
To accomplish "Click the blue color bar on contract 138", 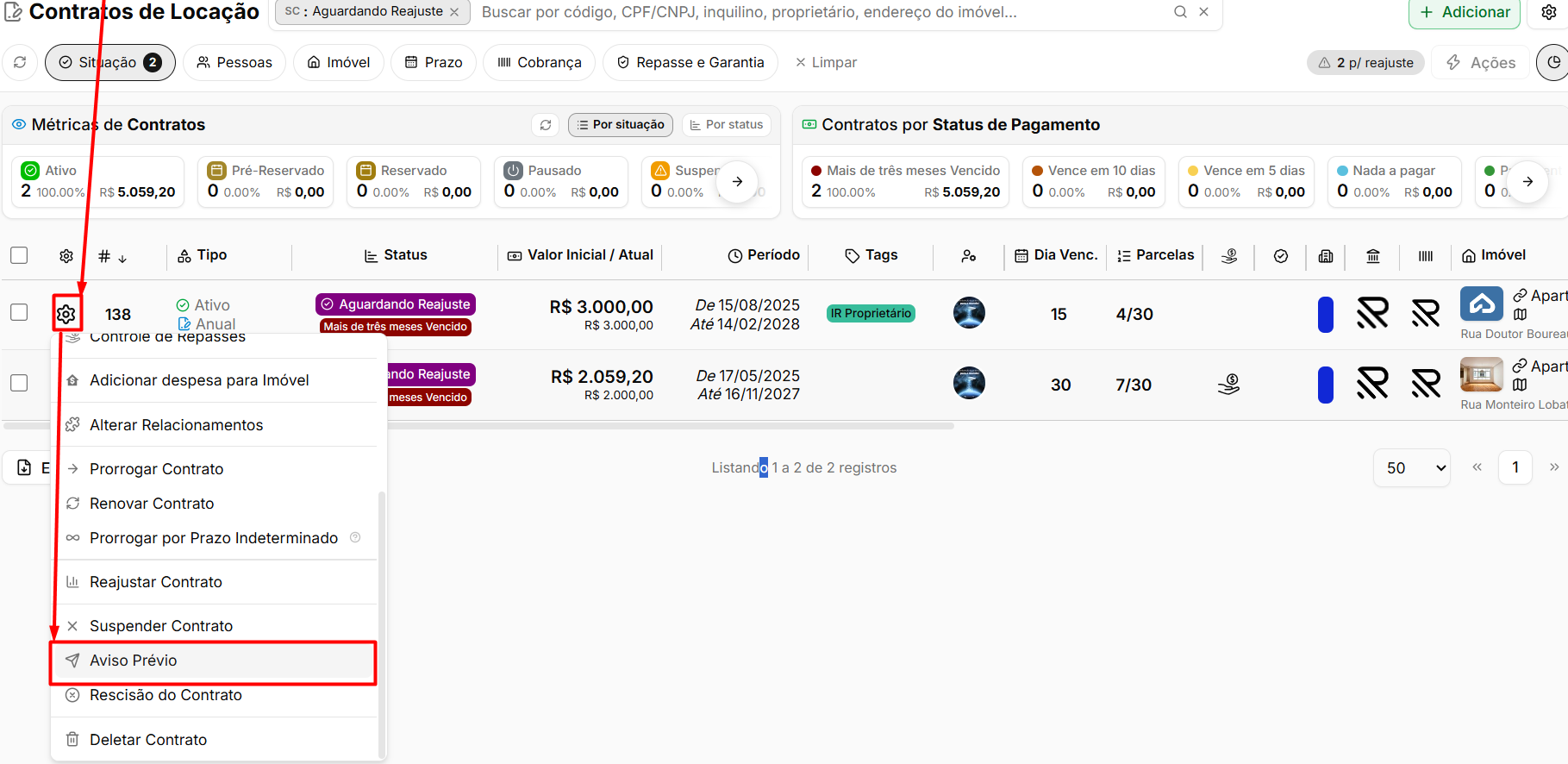I will [x=1326, y=314].
